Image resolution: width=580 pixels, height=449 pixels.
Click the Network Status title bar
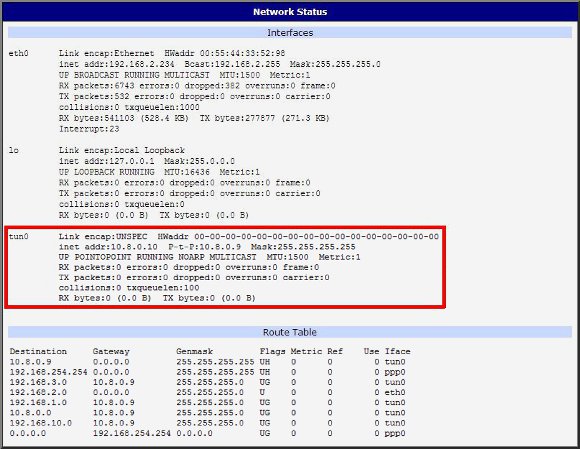point(290,12)
